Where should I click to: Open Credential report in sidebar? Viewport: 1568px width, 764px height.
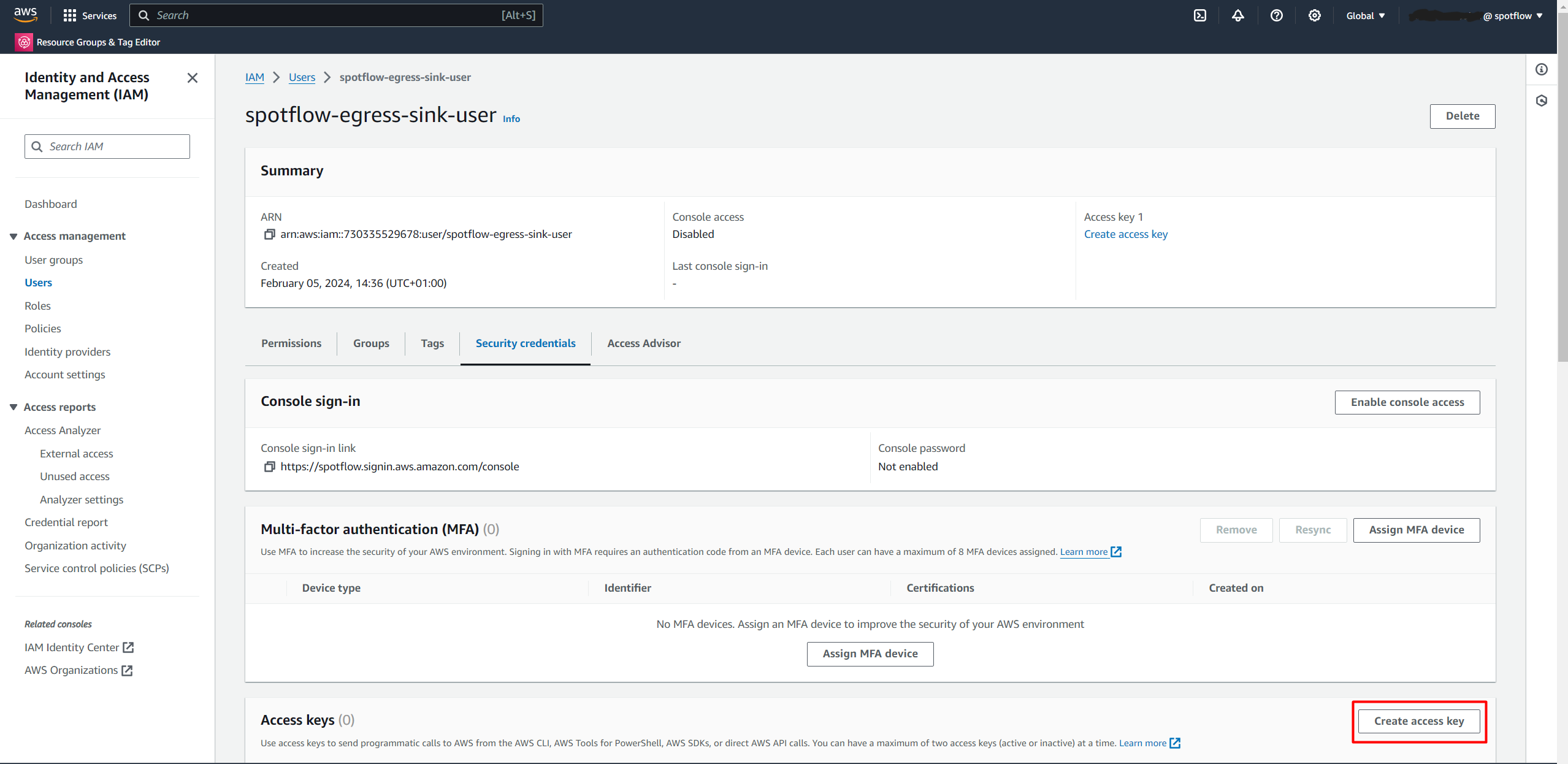(66, 522)
